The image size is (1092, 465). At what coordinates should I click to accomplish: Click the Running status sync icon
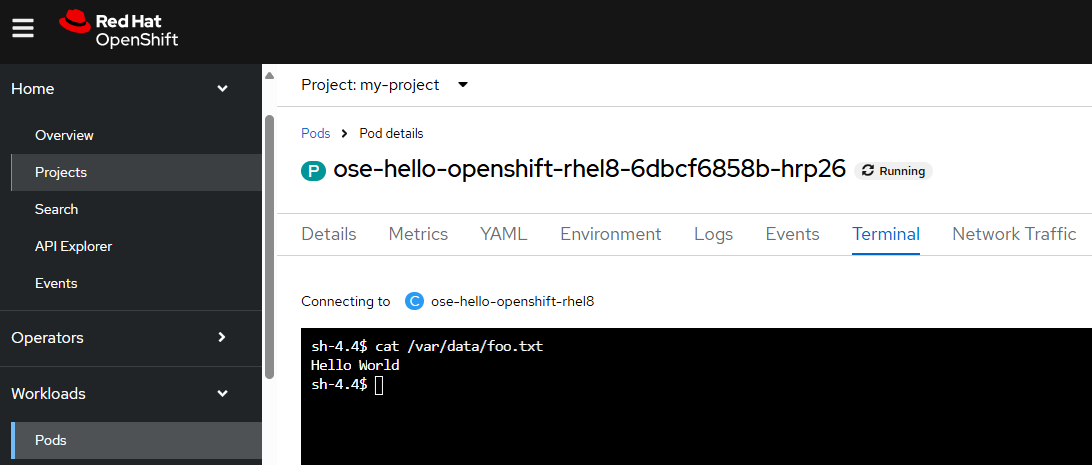point(868,171)
